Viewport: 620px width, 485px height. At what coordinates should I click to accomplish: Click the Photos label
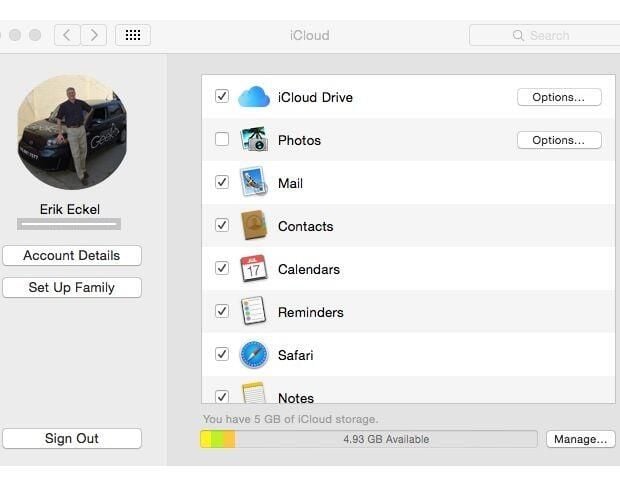point(299,140)
